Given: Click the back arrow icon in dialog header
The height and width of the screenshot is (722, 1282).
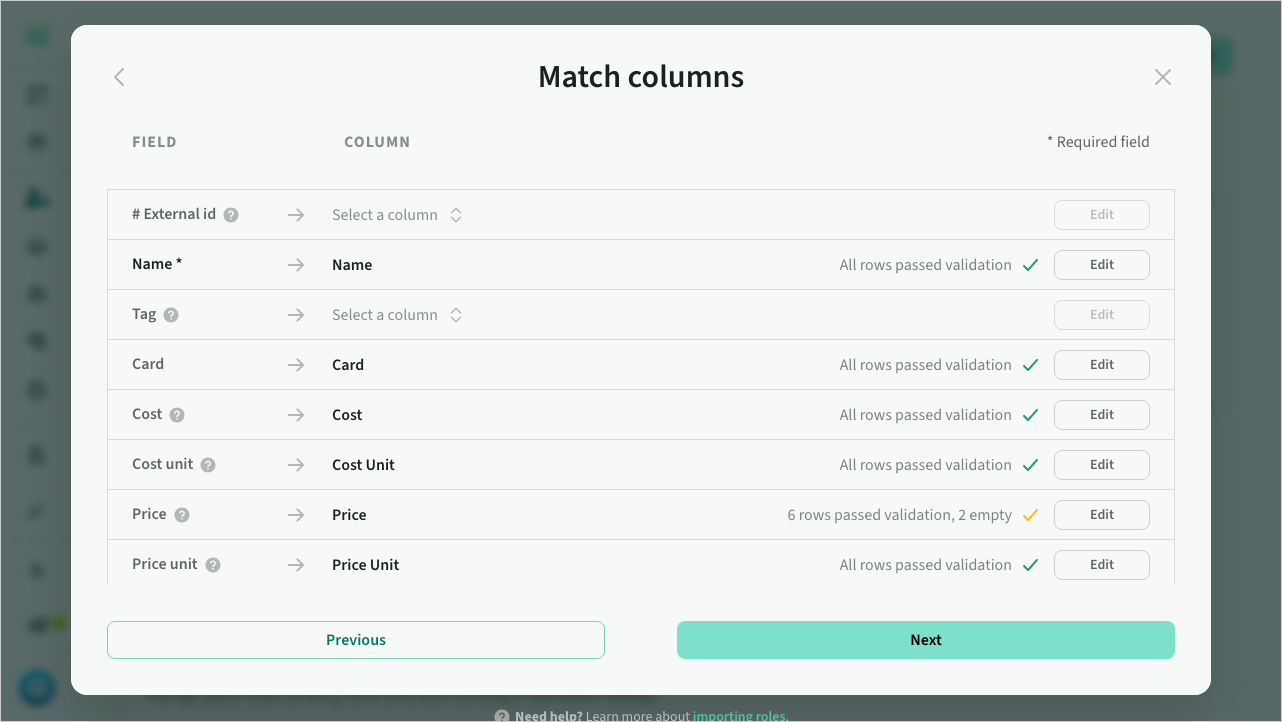Looking at the screenshot, I should [x=119, y=77].
